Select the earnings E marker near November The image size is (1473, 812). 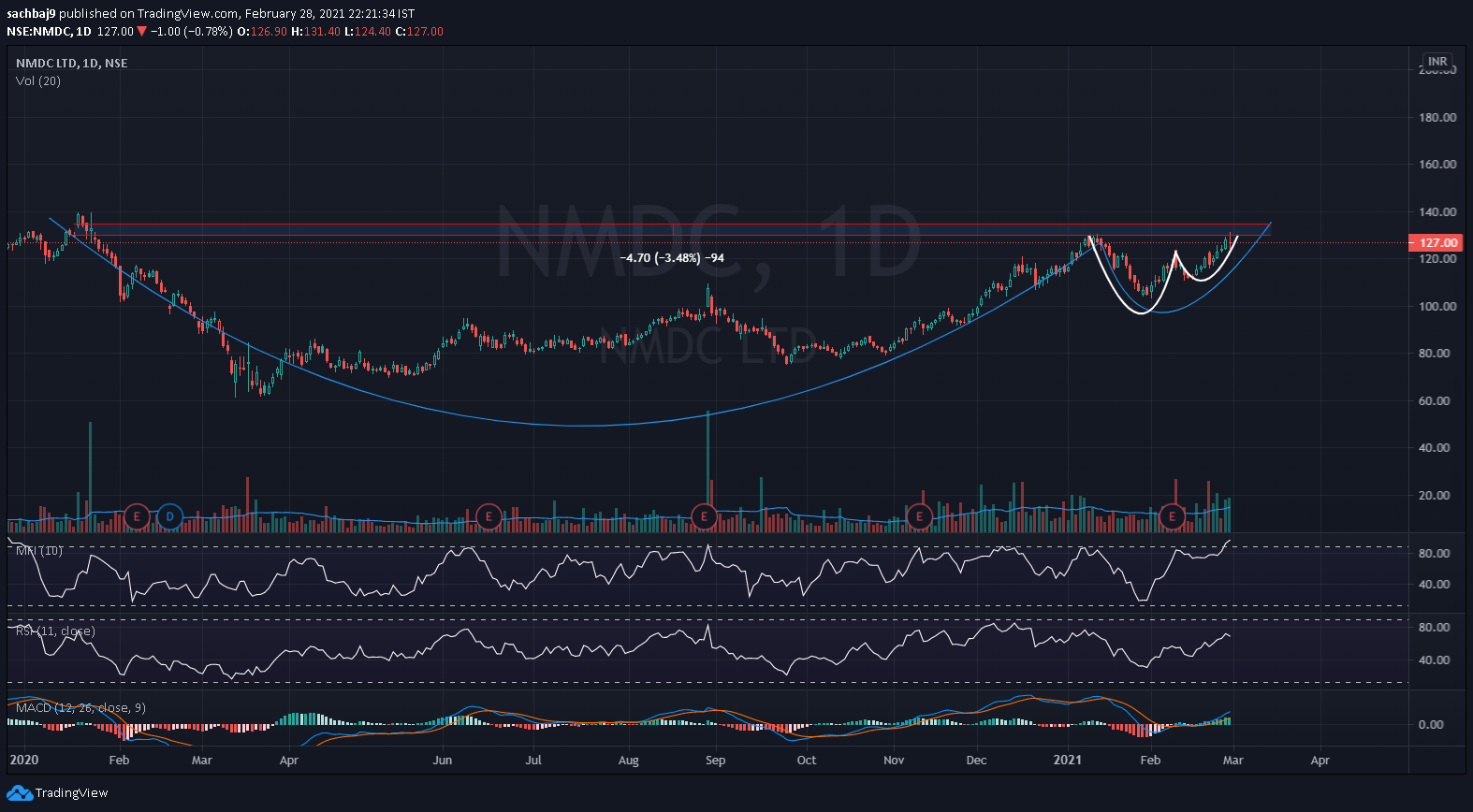pyautogui.click(x=920, y=516)
